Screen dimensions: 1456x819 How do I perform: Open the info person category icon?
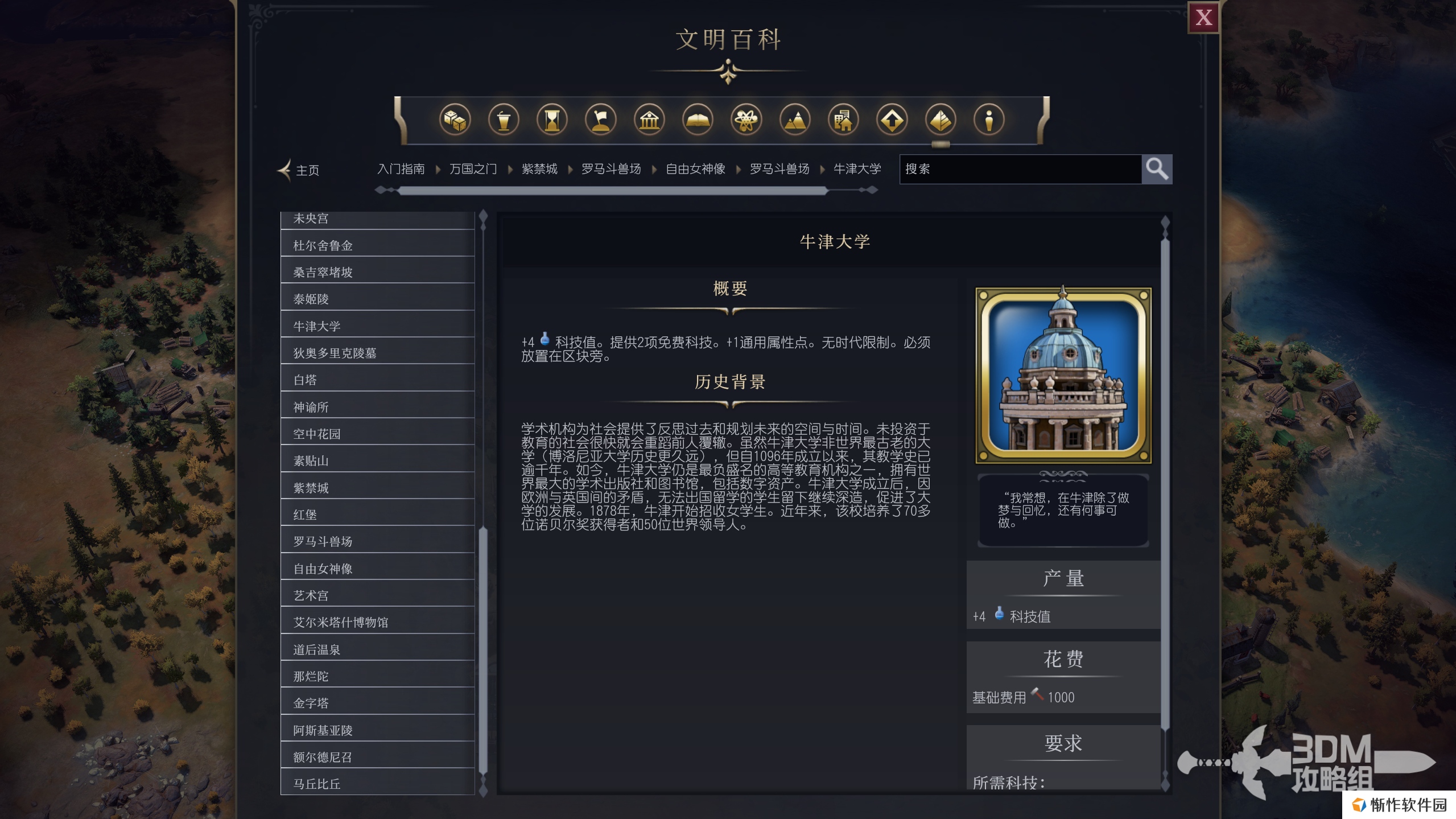[x=989, y=120]
